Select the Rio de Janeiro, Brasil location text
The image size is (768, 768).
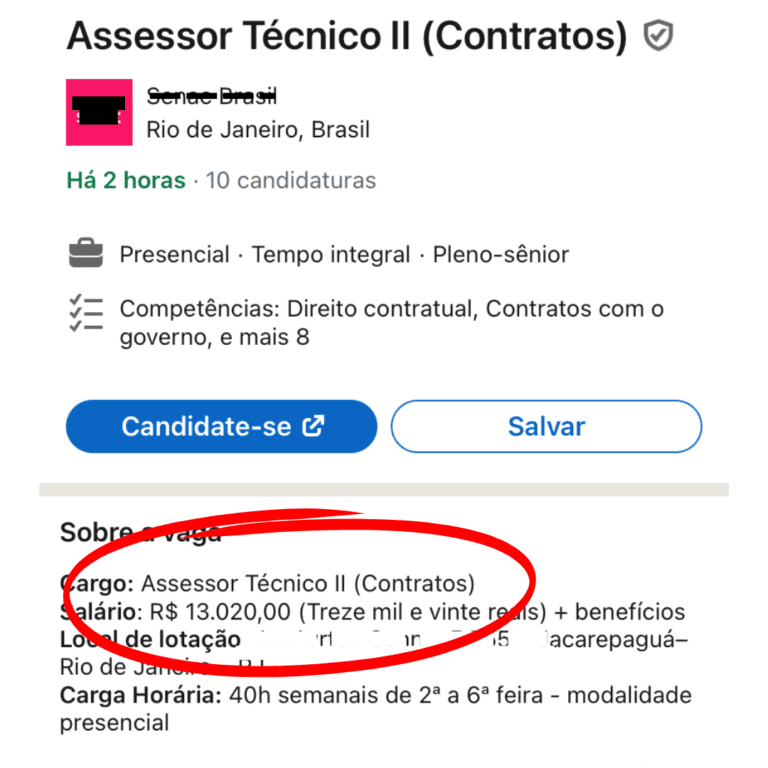pyautogui.click(x=258, y=130)
